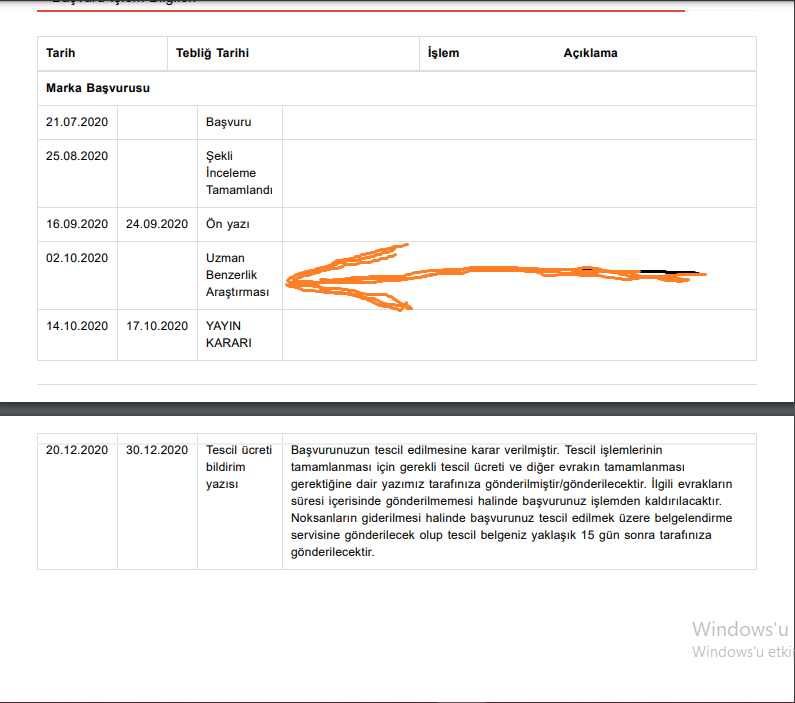Click the date 16.09.2020

coord(77,224)
